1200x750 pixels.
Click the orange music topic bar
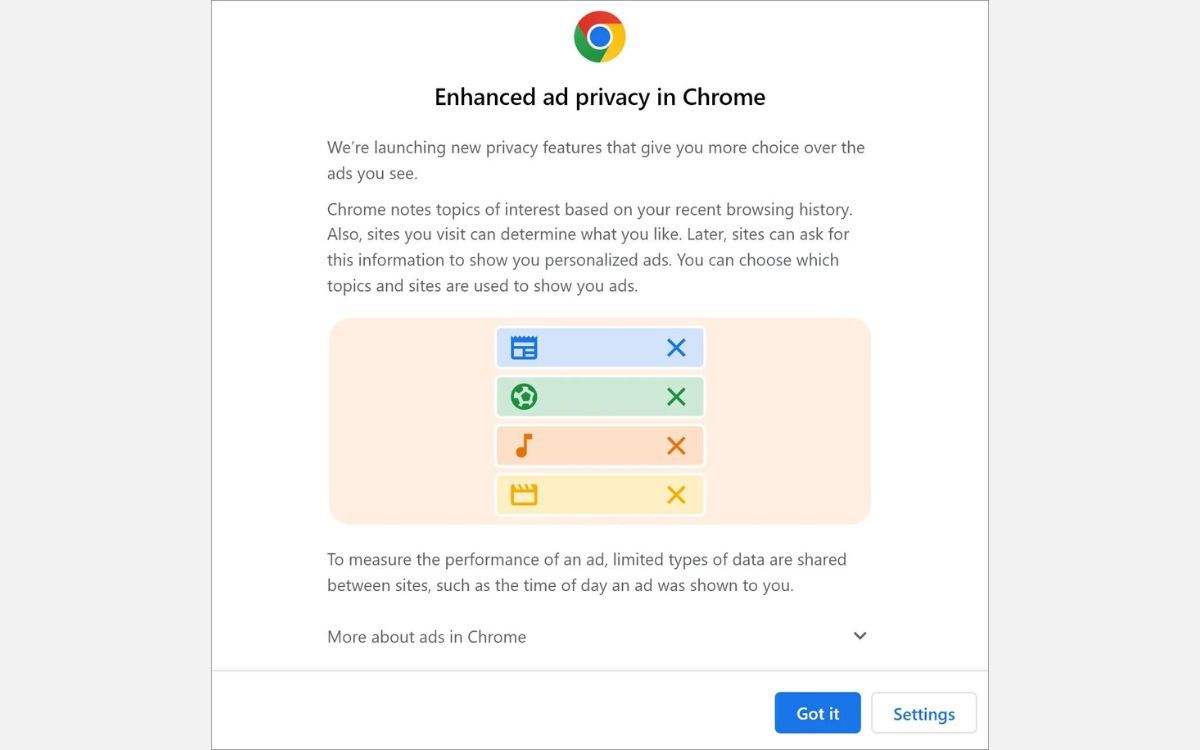[x=599, y=445]
